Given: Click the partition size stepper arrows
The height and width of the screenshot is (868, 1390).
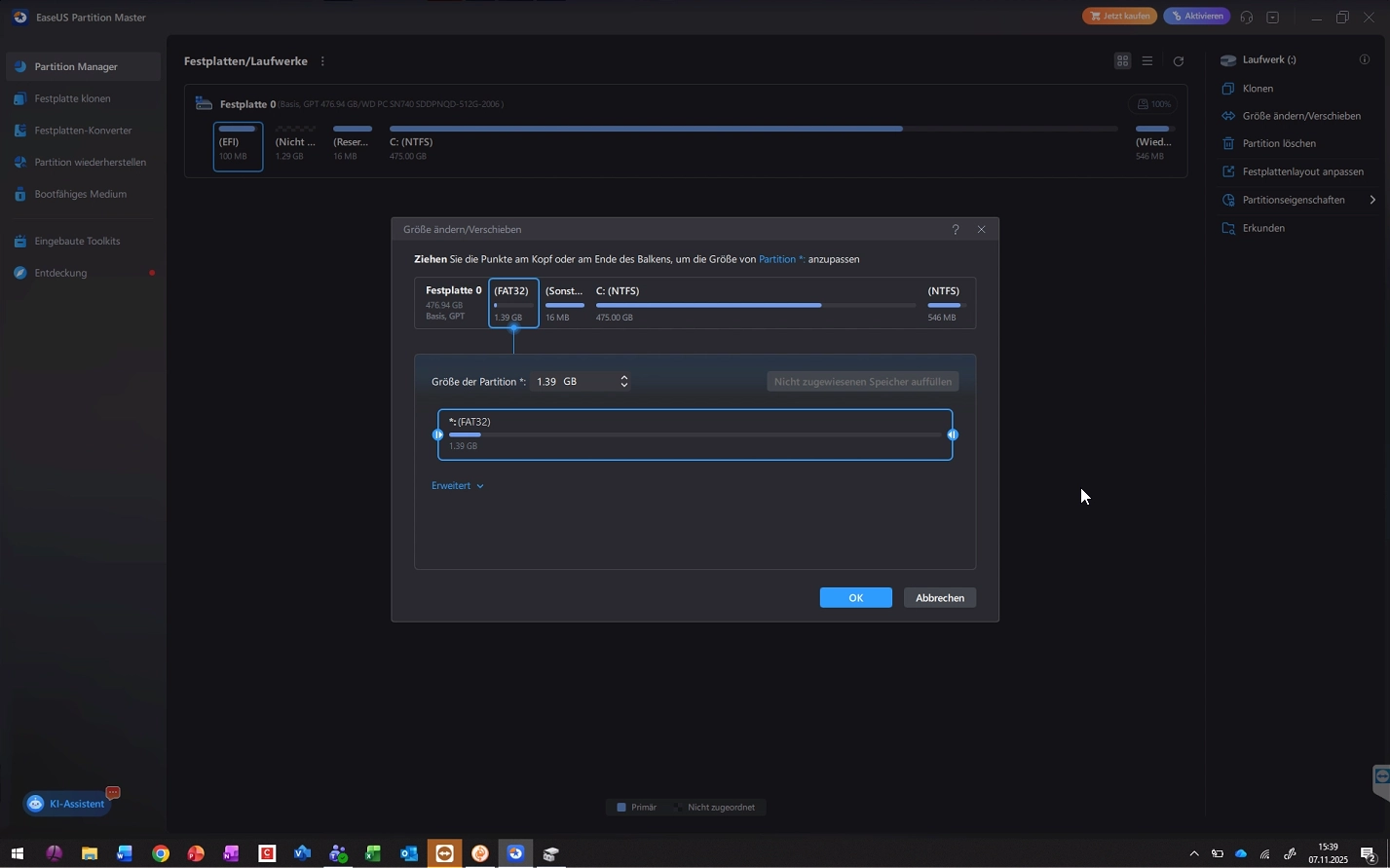Looking at the screenshot, I should pos(623,382).
